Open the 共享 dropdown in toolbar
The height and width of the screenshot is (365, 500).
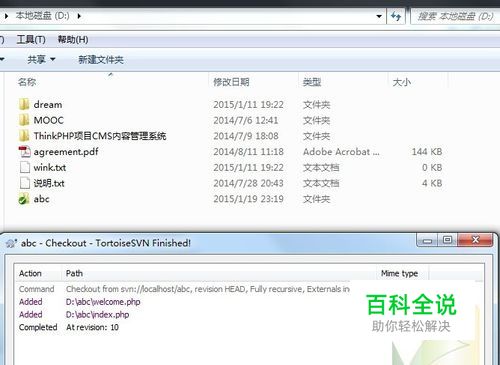[41, 60]
